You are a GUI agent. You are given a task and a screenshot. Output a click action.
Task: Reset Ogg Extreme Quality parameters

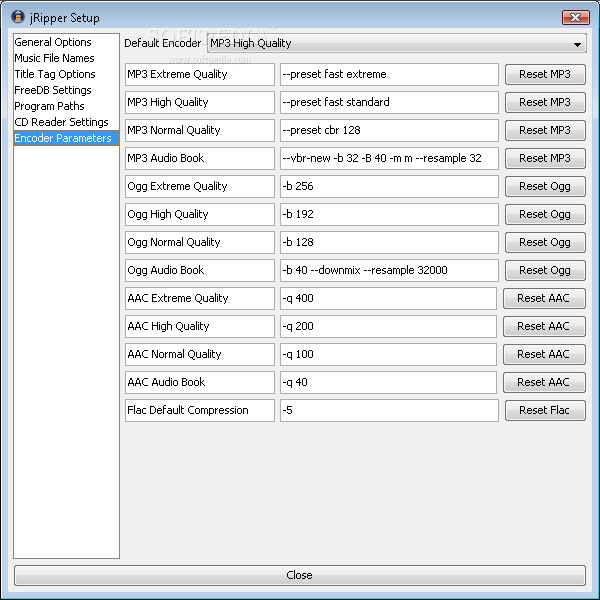click(x=545, y=186)
